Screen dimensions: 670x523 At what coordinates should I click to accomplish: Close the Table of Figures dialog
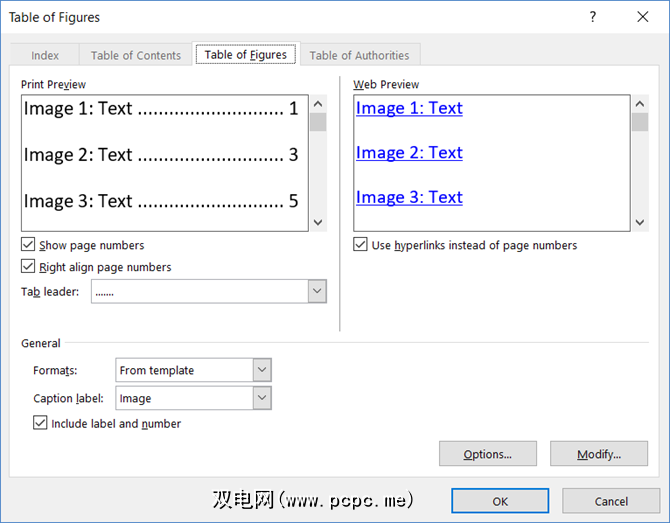point(643,17)
